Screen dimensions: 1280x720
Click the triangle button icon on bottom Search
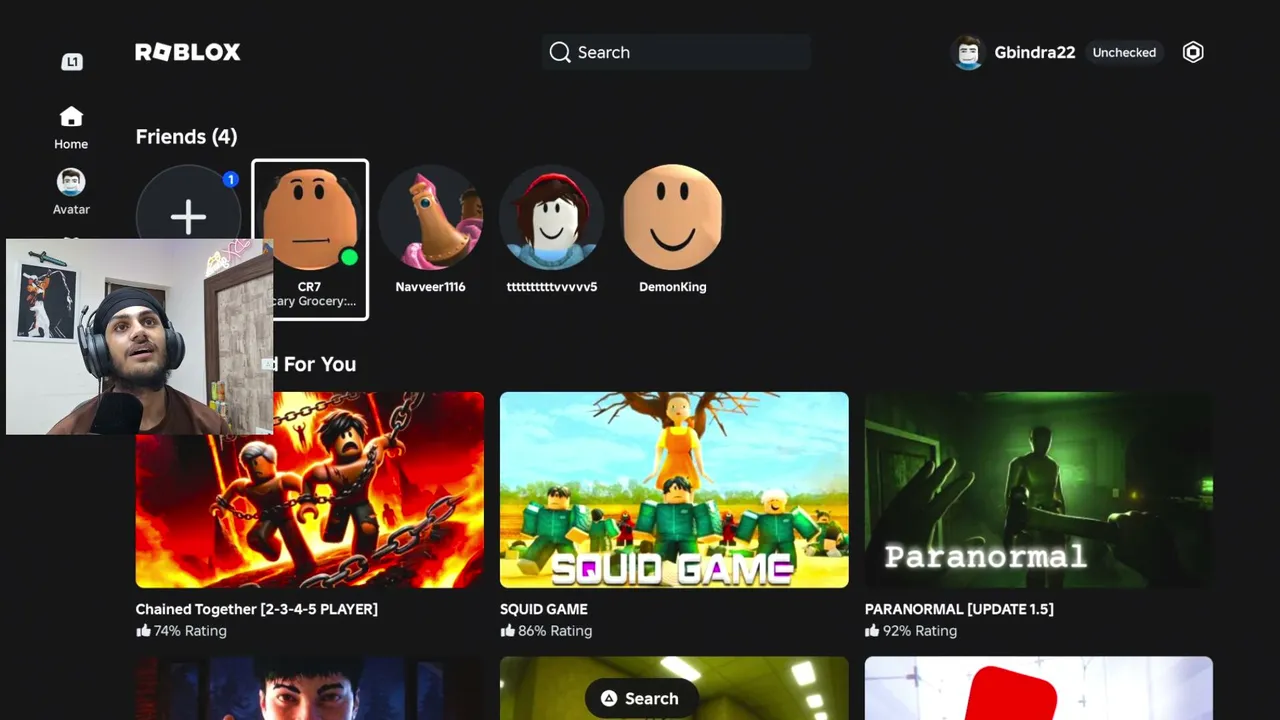608,699
